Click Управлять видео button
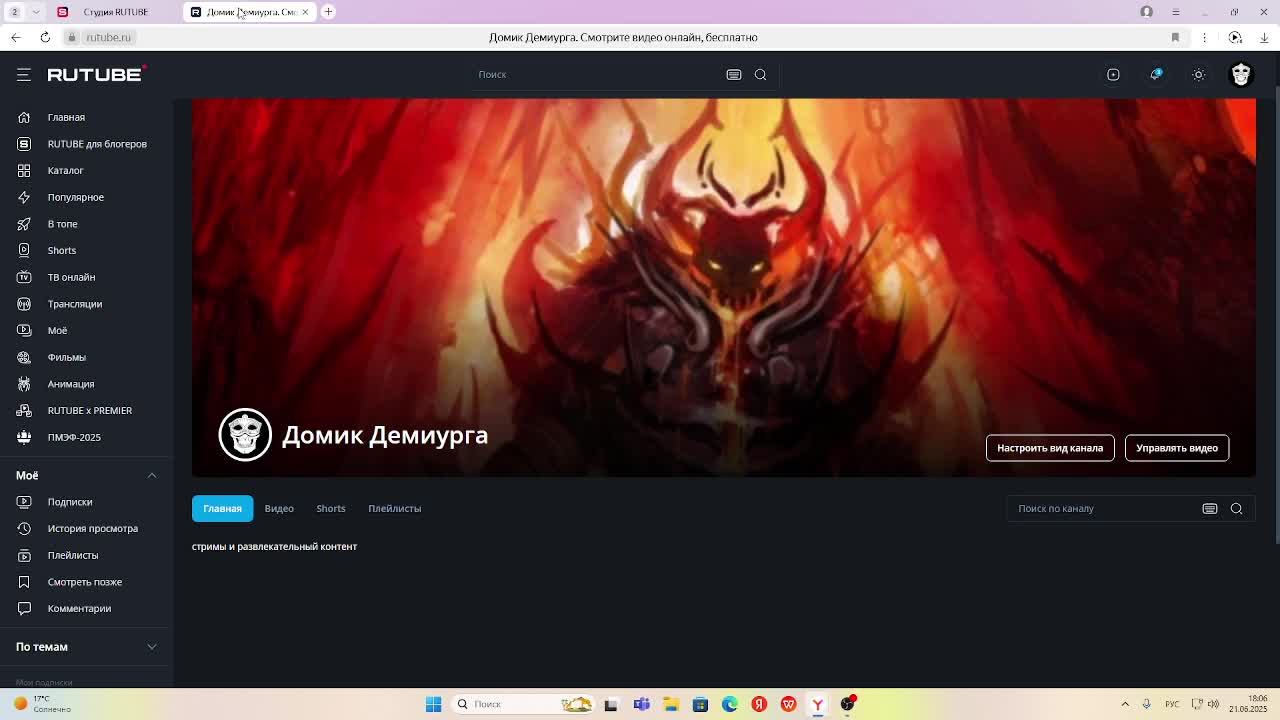This screenshot has width=1280, height=720. pos(1177,448)
